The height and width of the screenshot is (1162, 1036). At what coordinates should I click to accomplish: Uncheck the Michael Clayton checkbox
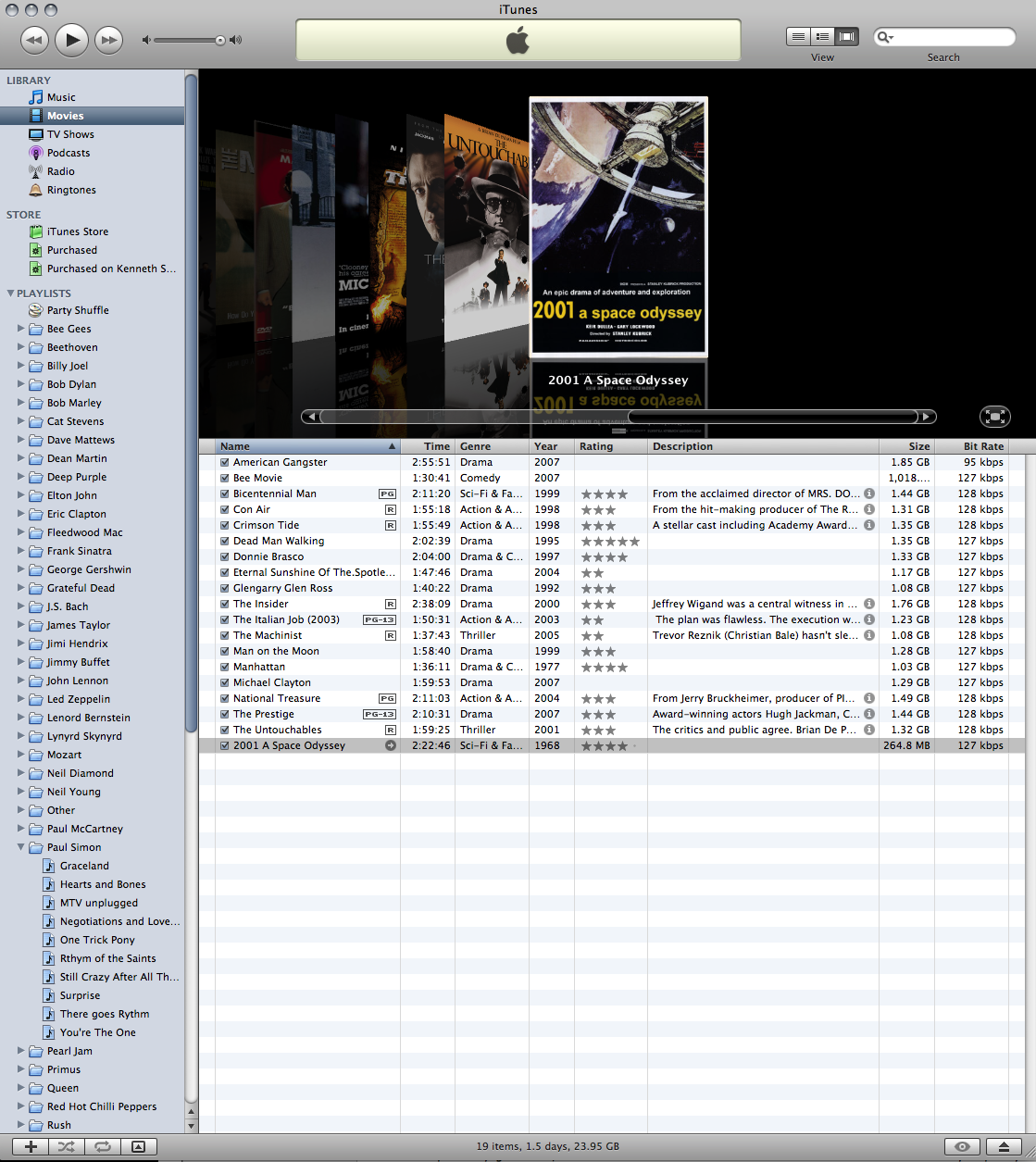[x=225, y=682]
